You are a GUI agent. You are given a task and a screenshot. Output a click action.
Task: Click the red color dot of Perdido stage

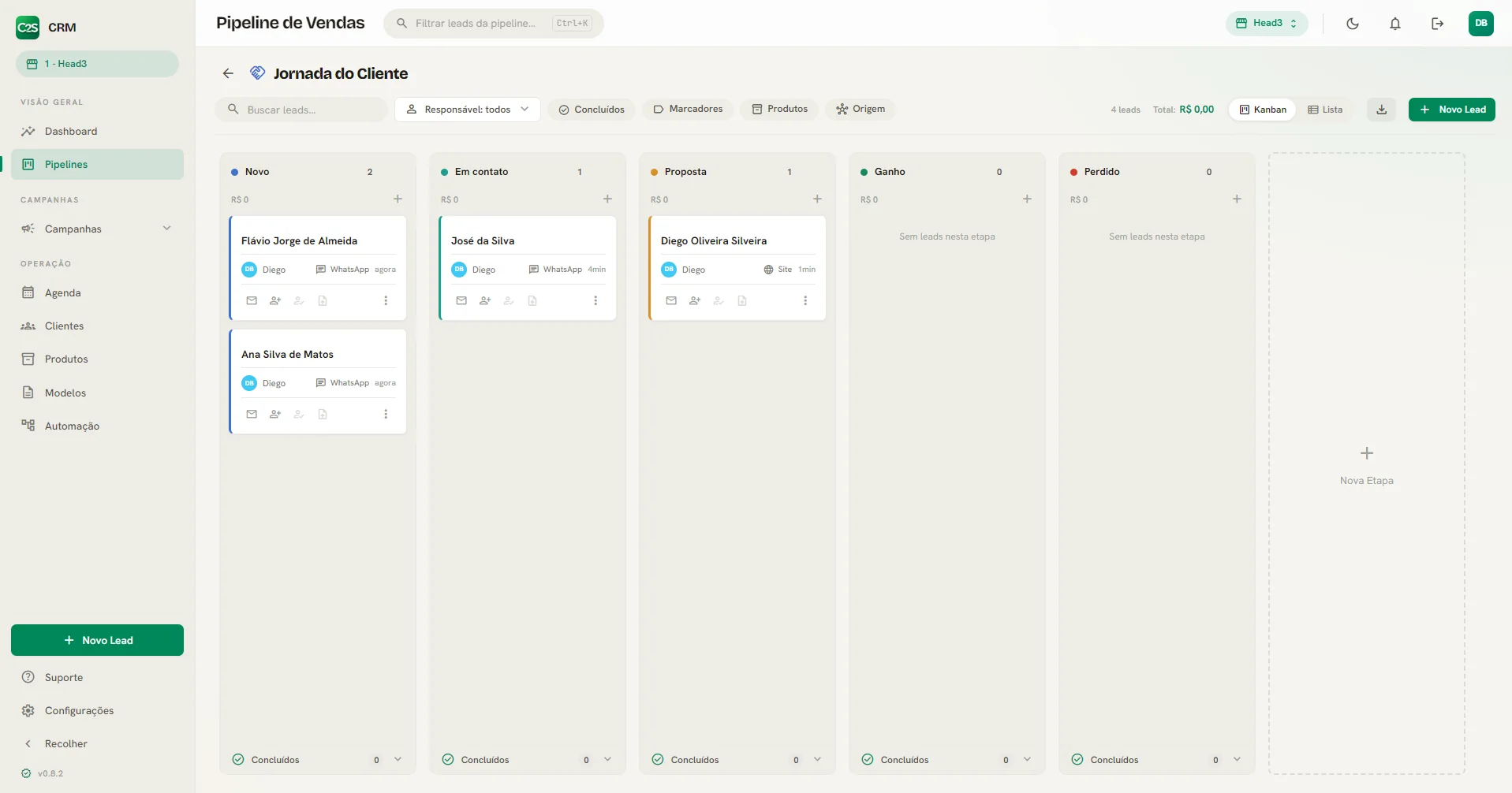coord(1074,172)
